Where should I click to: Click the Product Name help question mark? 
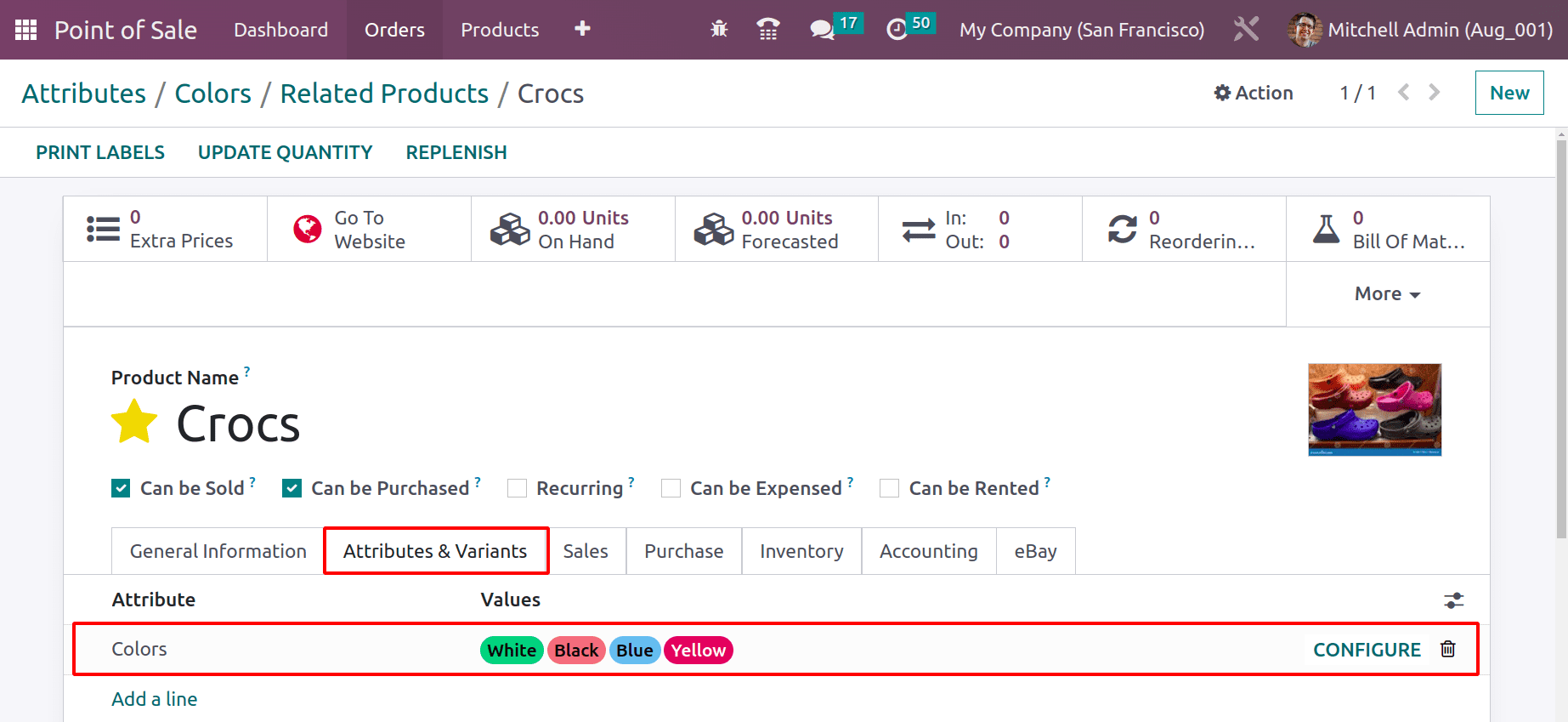(x=246, y=371)
